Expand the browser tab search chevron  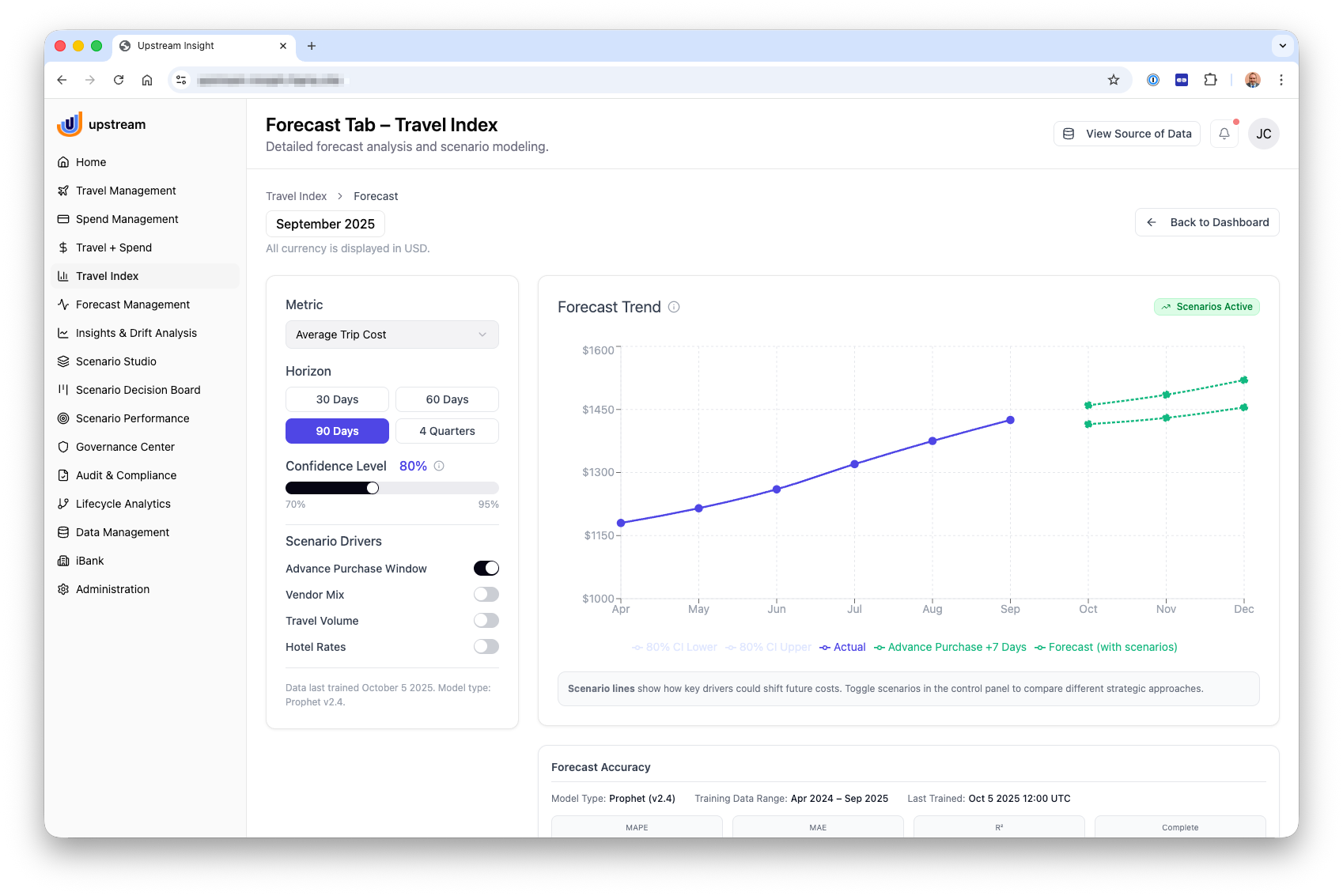tap(1282, 46)
